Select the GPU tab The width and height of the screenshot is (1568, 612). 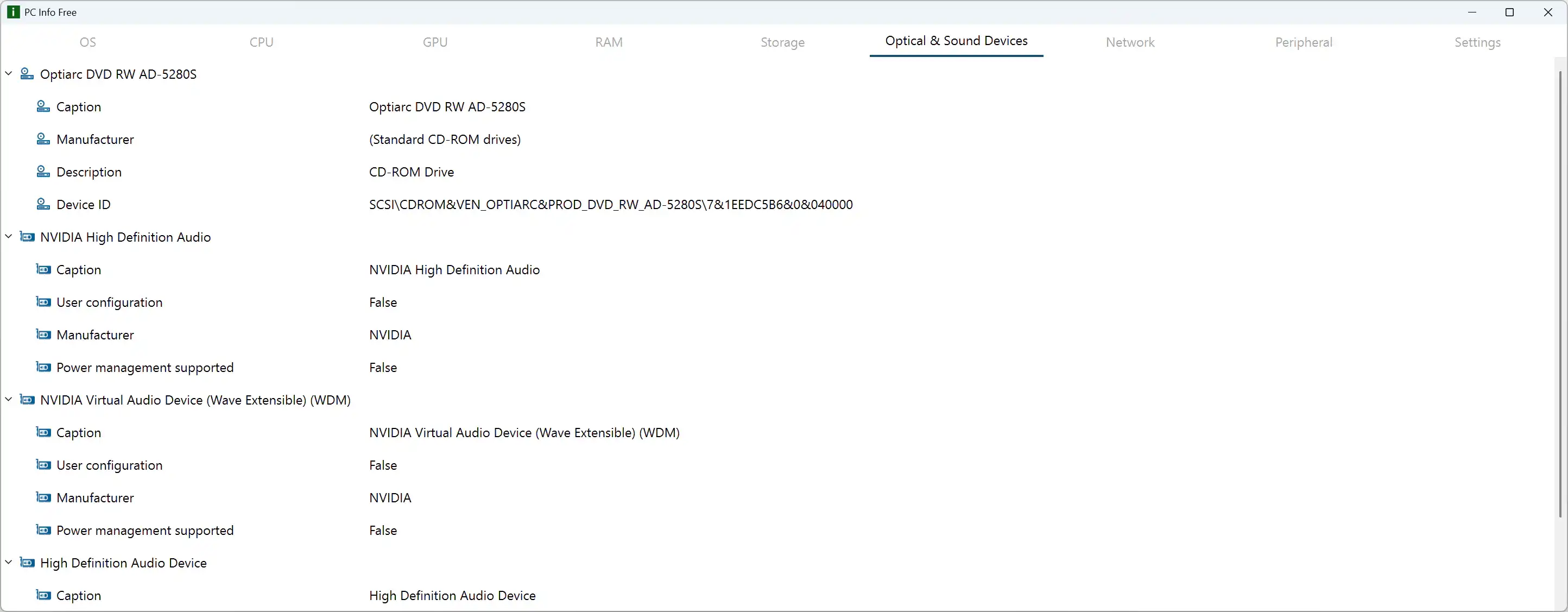pyautogui.click(x=434, y=42)
